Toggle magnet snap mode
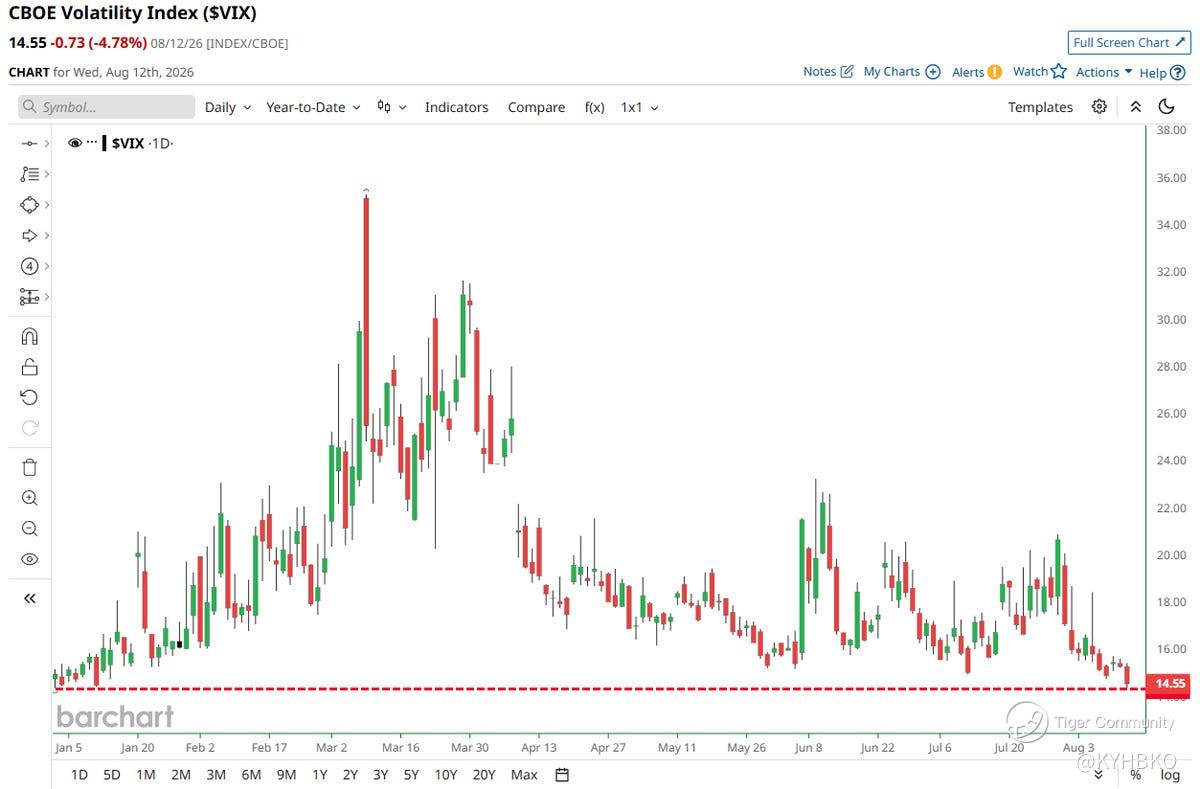The image size is (1200, 789). pyautogui.click(x=29, y=336)
